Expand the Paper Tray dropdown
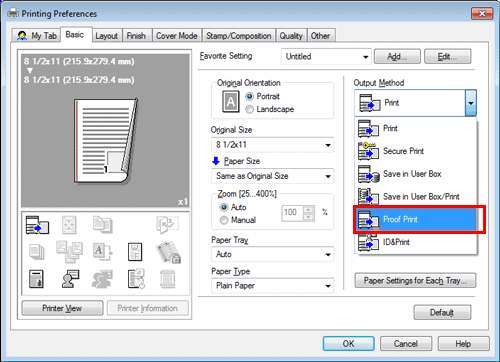500x362 pixels. (x=272, y=254)
